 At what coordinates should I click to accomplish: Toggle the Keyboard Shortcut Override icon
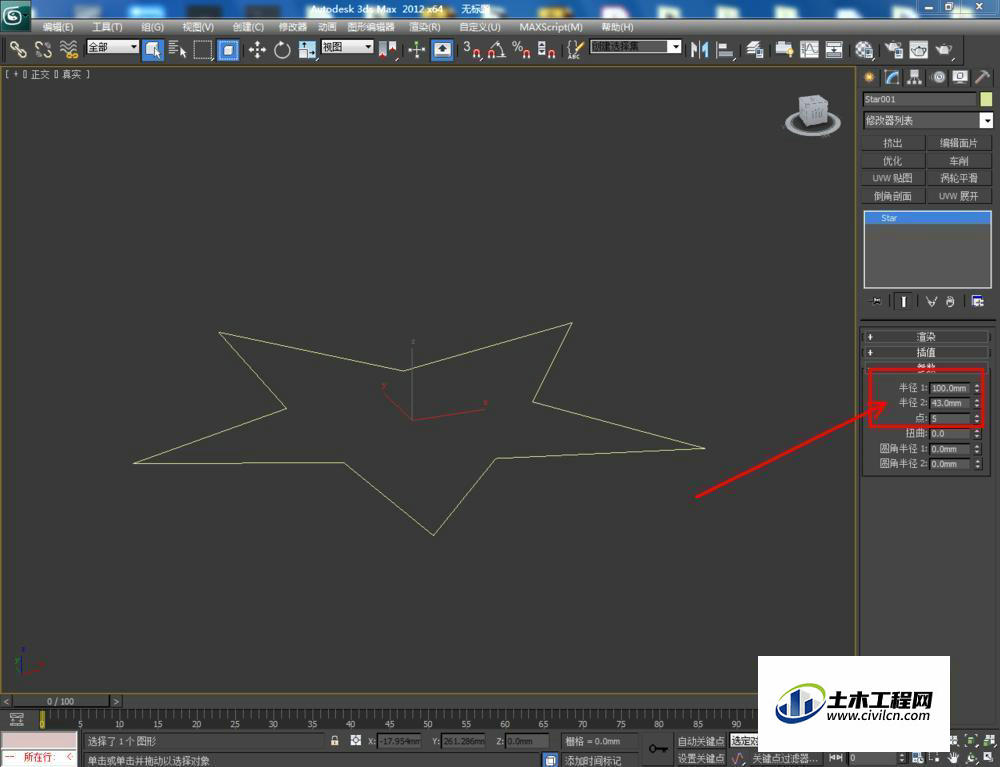coord(442,49)
